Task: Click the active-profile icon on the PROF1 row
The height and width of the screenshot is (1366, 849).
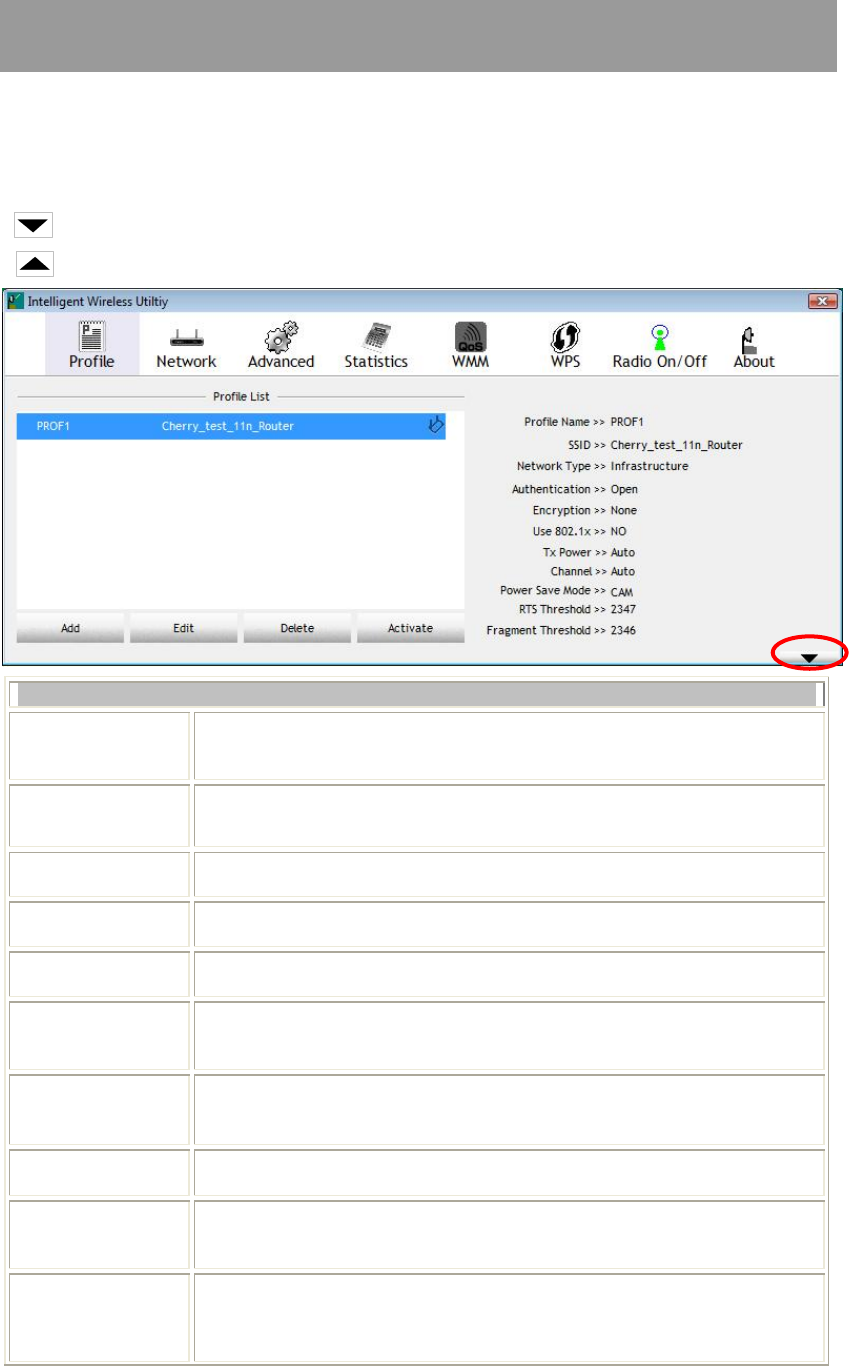Action: 435,426
